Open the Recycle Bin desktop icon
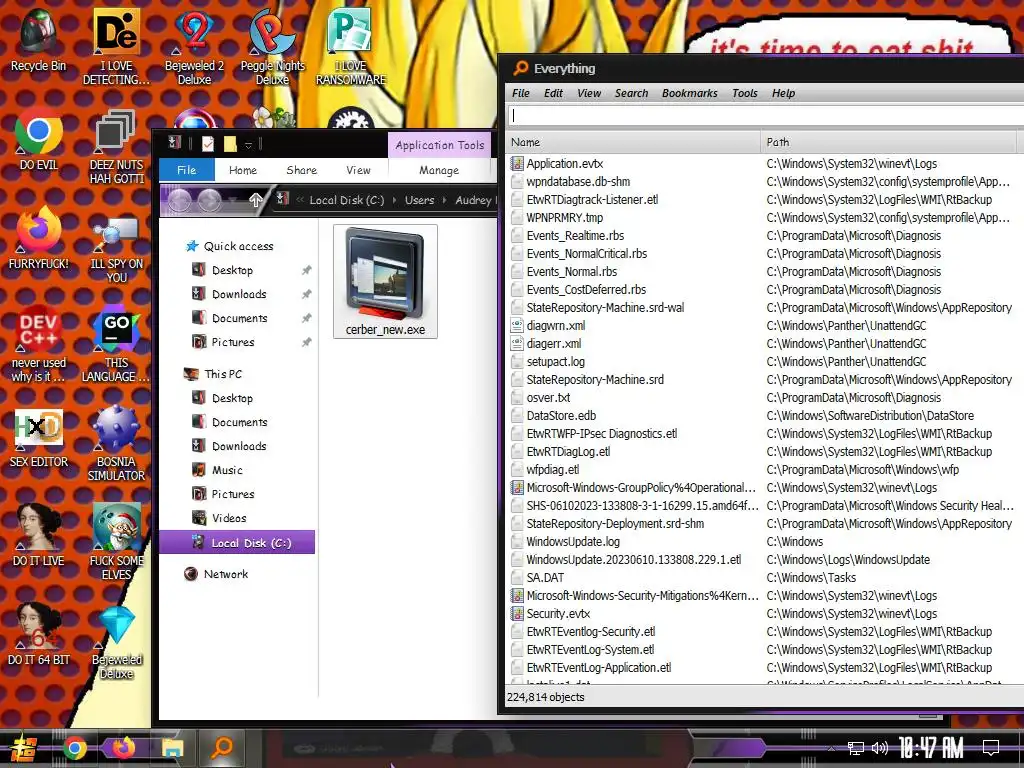This screenshot has height=768, width=1024. point(38,40)
